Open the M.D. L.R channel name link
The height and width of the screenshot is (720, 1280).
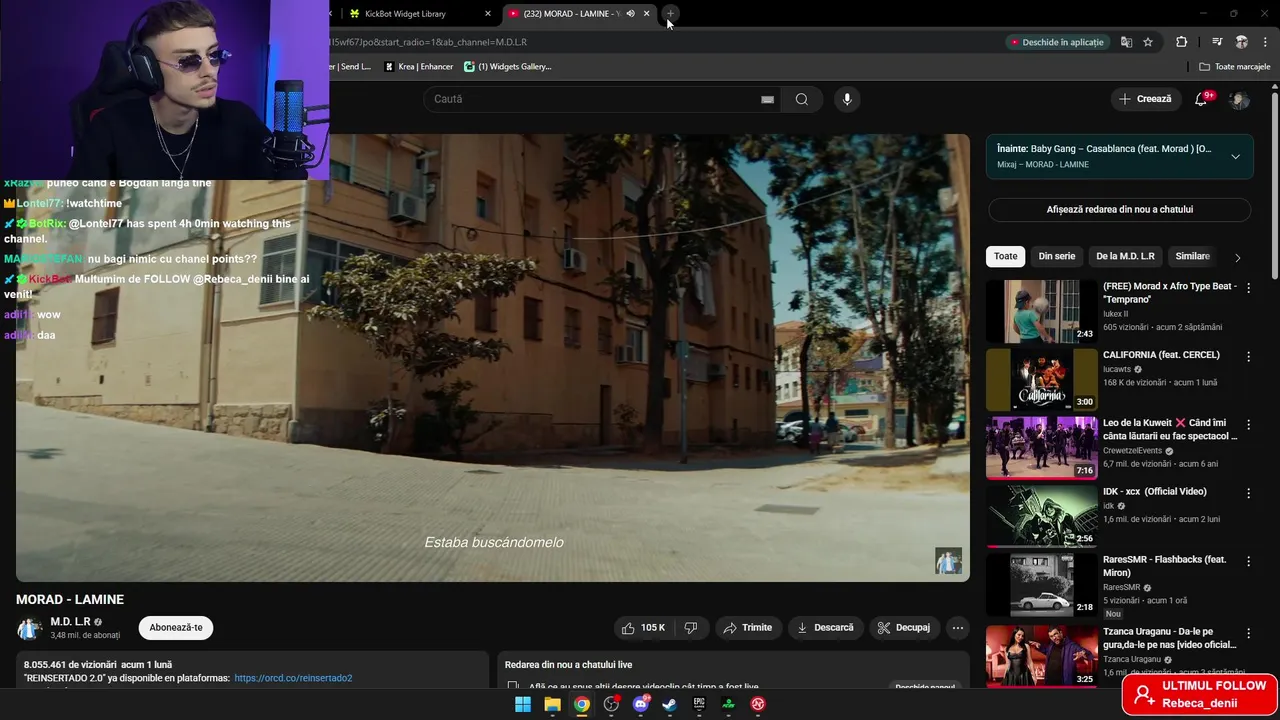coord(70,622)
